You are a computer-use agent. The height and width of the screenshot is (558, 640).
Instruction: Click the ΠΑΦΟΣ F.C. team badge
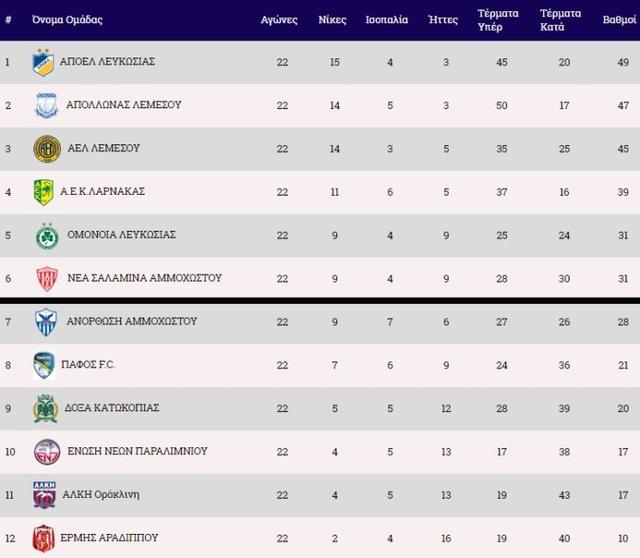[x=44, y=365]
